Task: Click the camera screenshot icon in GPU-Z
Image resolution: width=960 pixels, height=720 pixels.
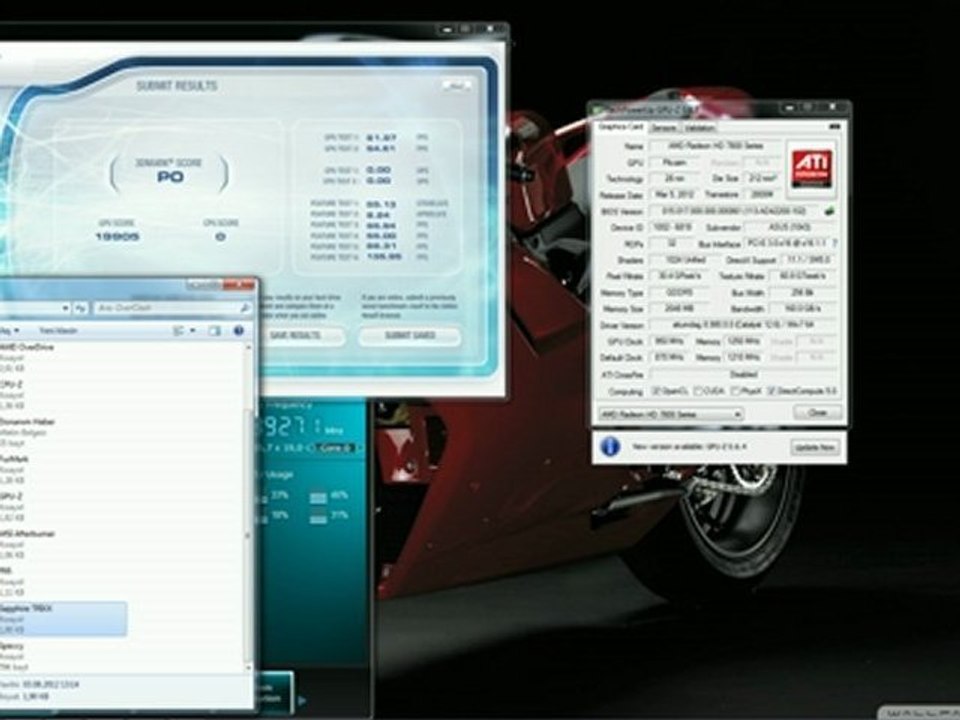Action: coord(834,127)
